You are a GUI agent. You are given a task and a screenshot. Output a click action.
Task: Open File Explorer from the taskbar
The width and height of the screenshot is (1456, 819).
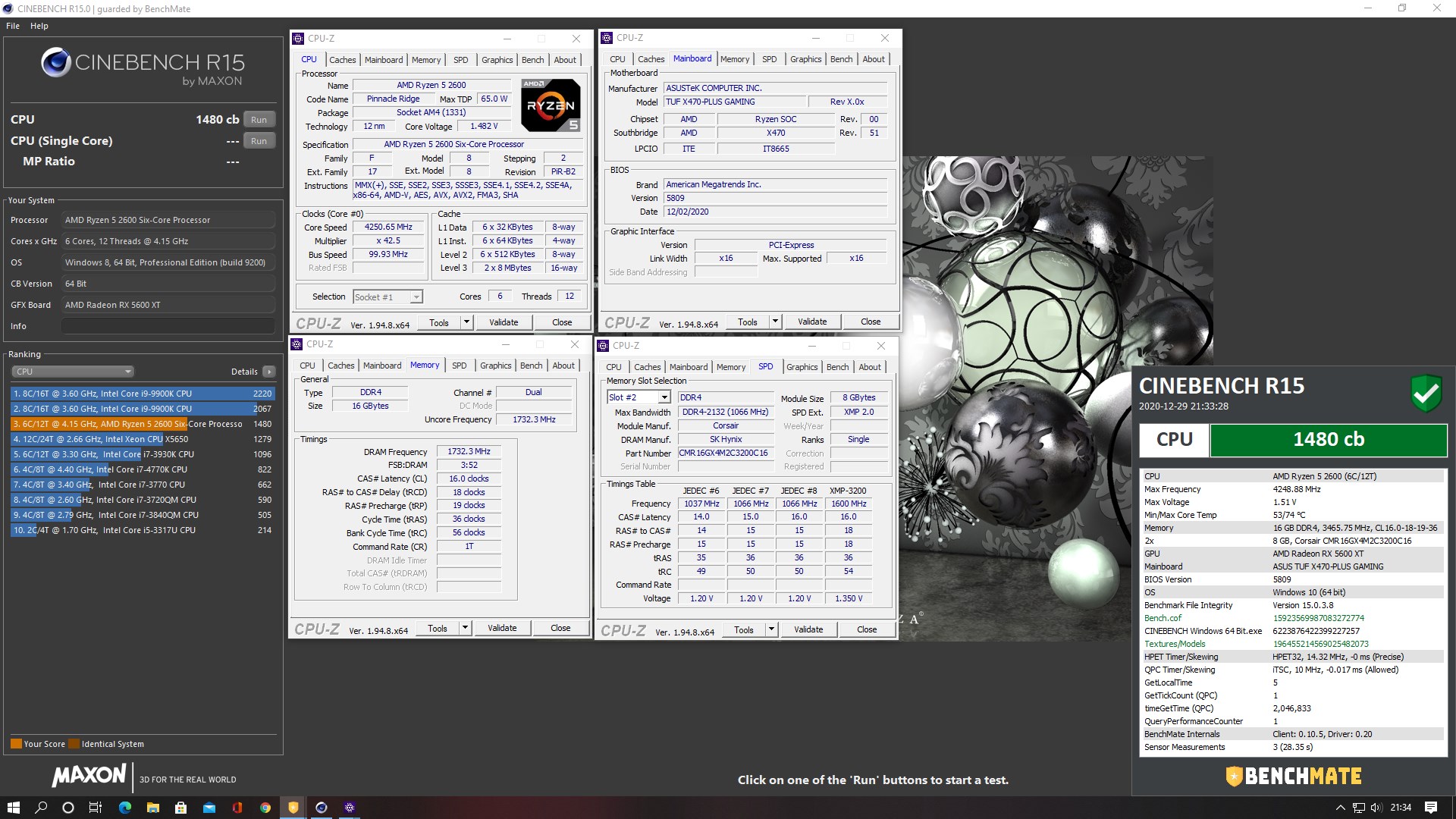(152, 808)
